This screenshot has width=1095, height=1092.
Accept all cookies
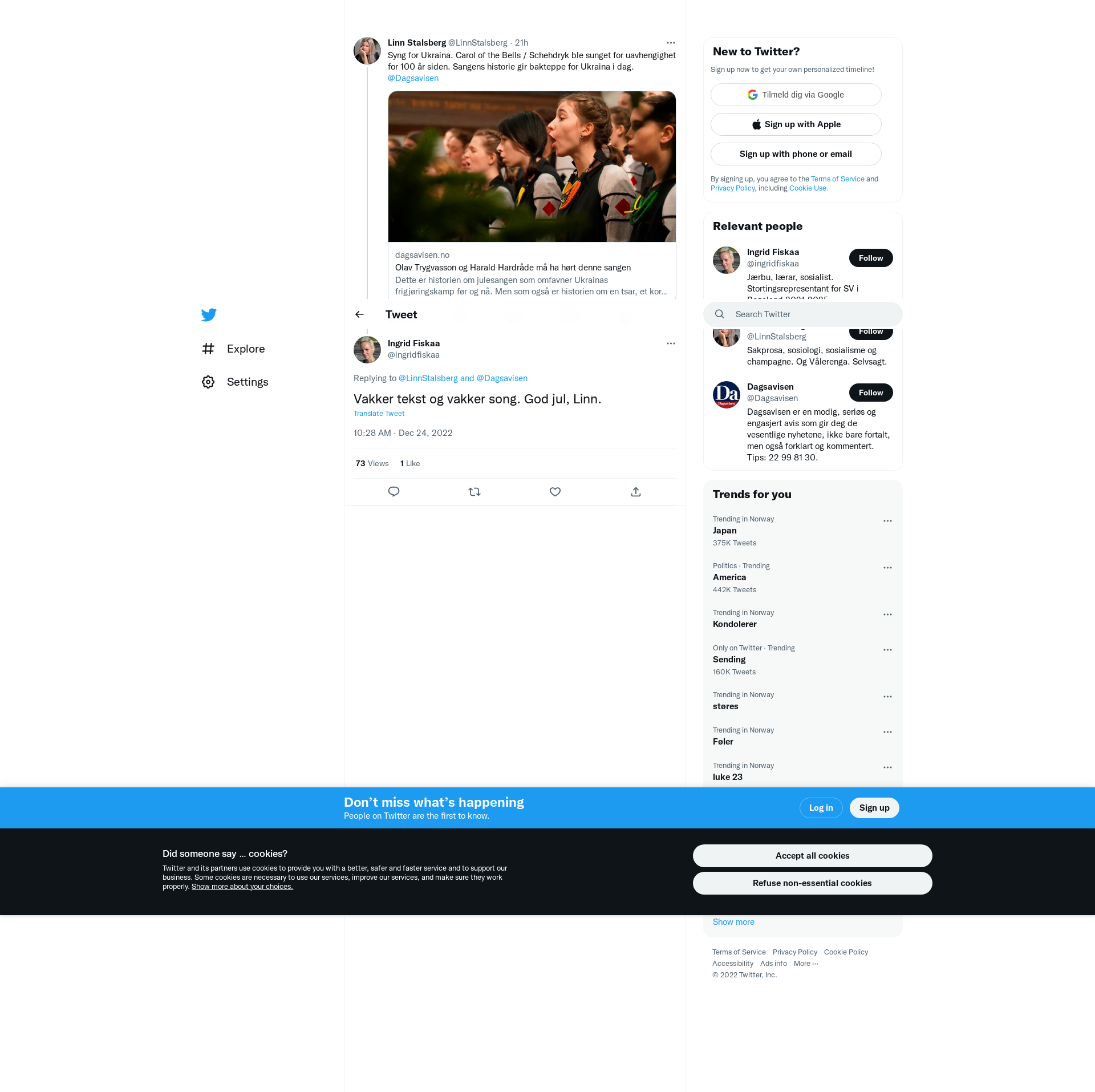coord(812,856)
